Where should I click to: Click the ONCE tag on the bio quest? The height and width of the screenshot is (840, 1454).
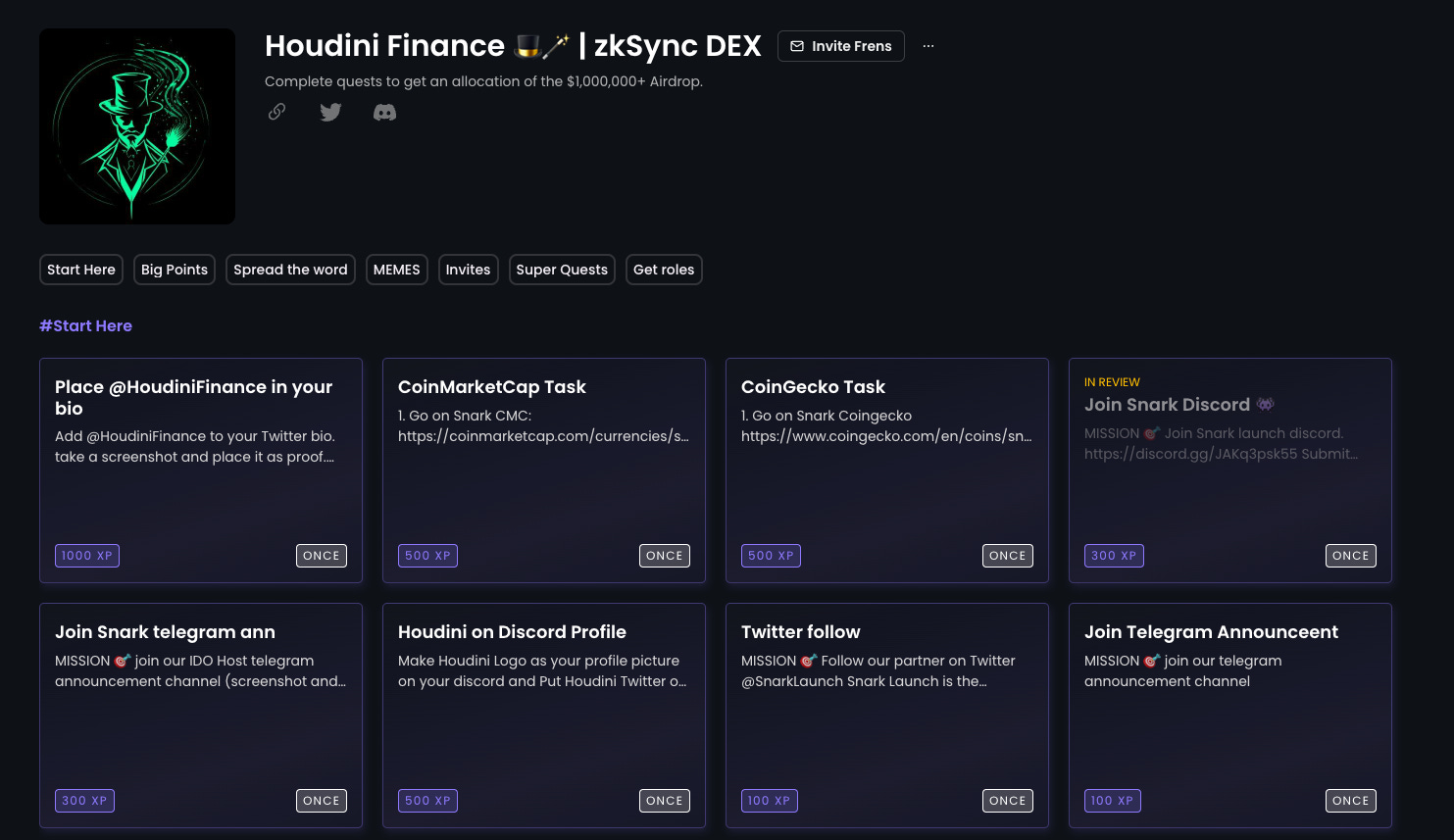click(322, 556)
